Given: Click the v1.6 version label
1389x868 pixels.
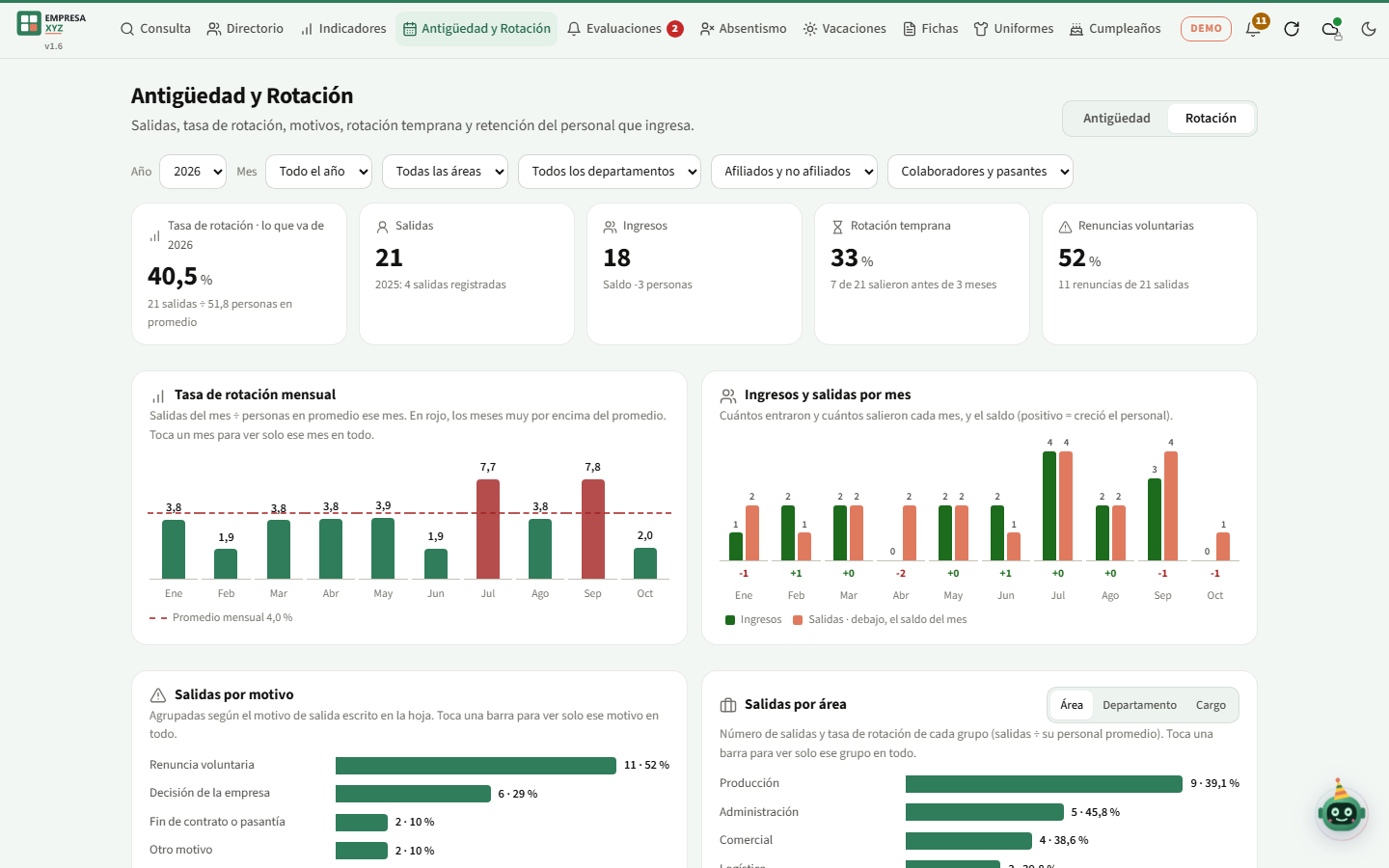Looking at the screenshot, I should coord(54,46).
